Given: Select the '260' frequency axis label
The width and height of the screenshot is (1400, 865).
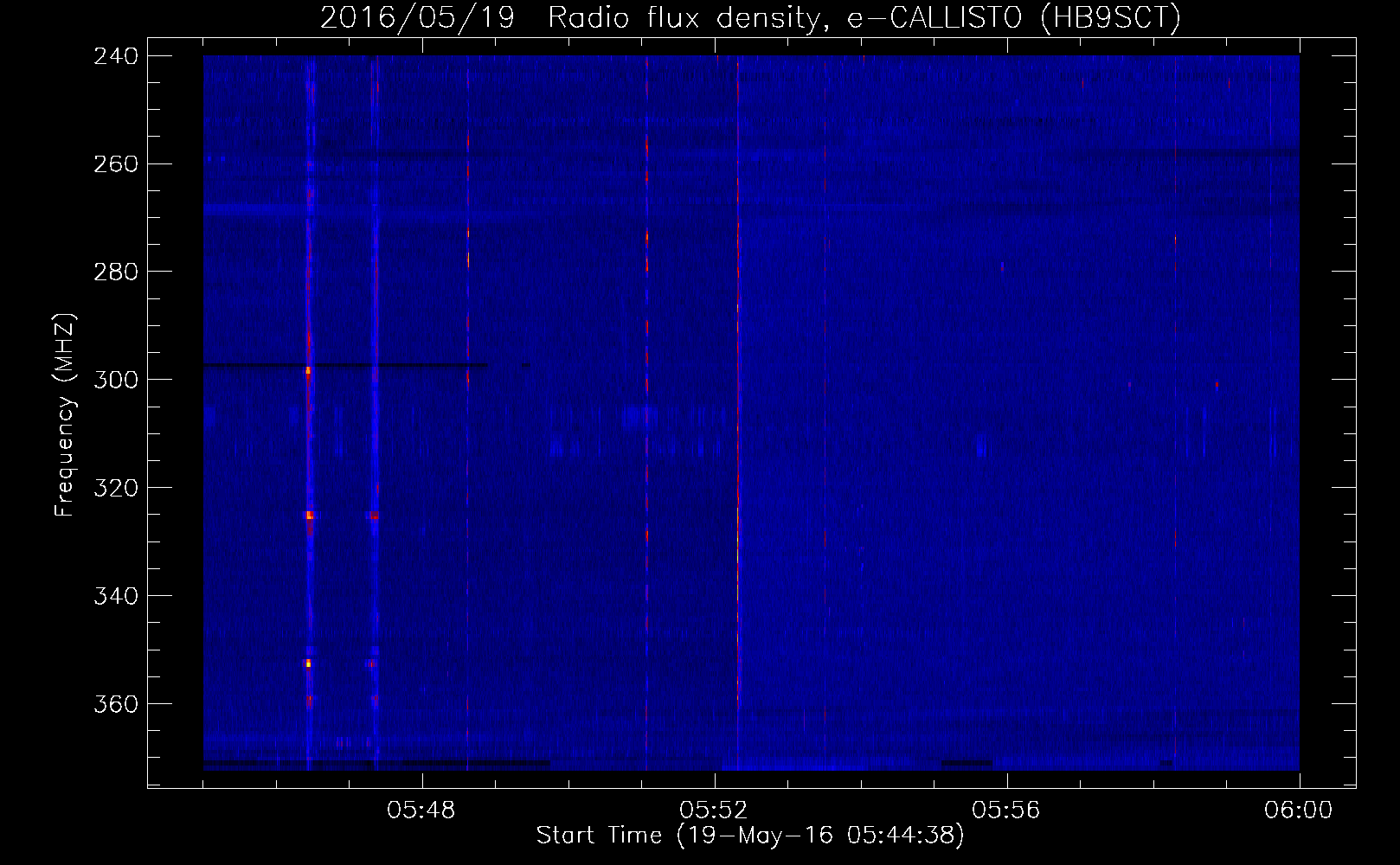Looking at the screenshot, I should pos(115,164).
